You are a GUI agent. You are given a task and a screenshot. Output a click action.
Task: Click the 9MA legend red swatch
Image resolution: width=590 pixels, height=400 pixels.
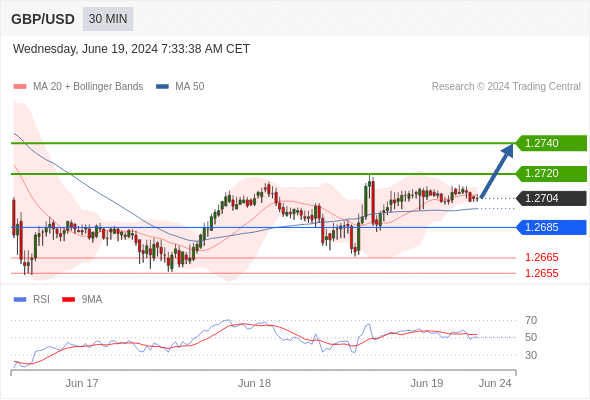(x=68, y=300)
